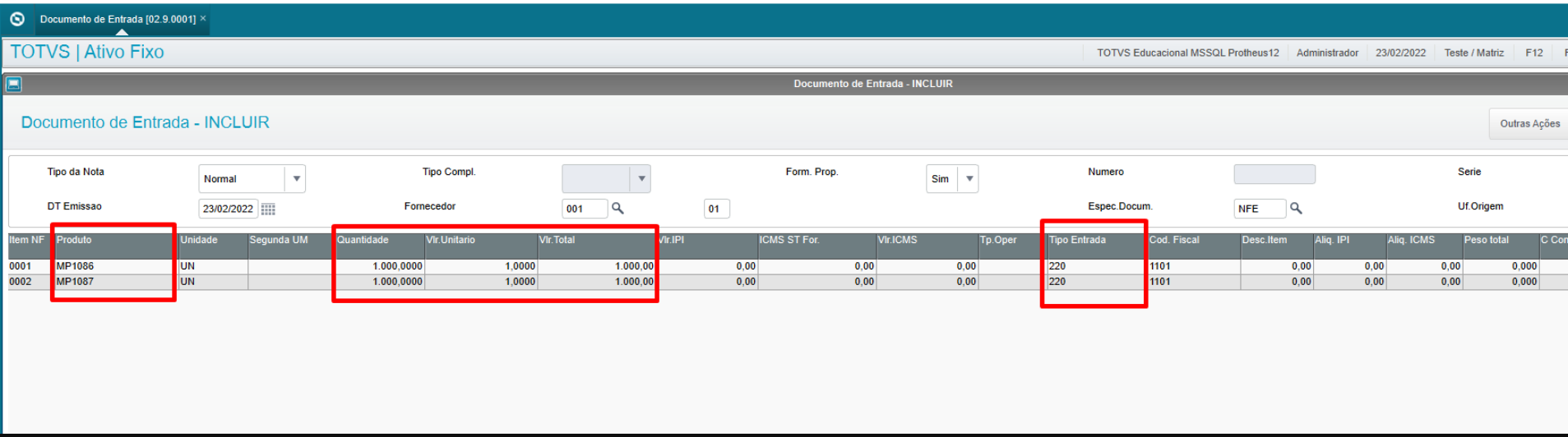Click the Fornecedor store field 01

[x=716, y=209]
